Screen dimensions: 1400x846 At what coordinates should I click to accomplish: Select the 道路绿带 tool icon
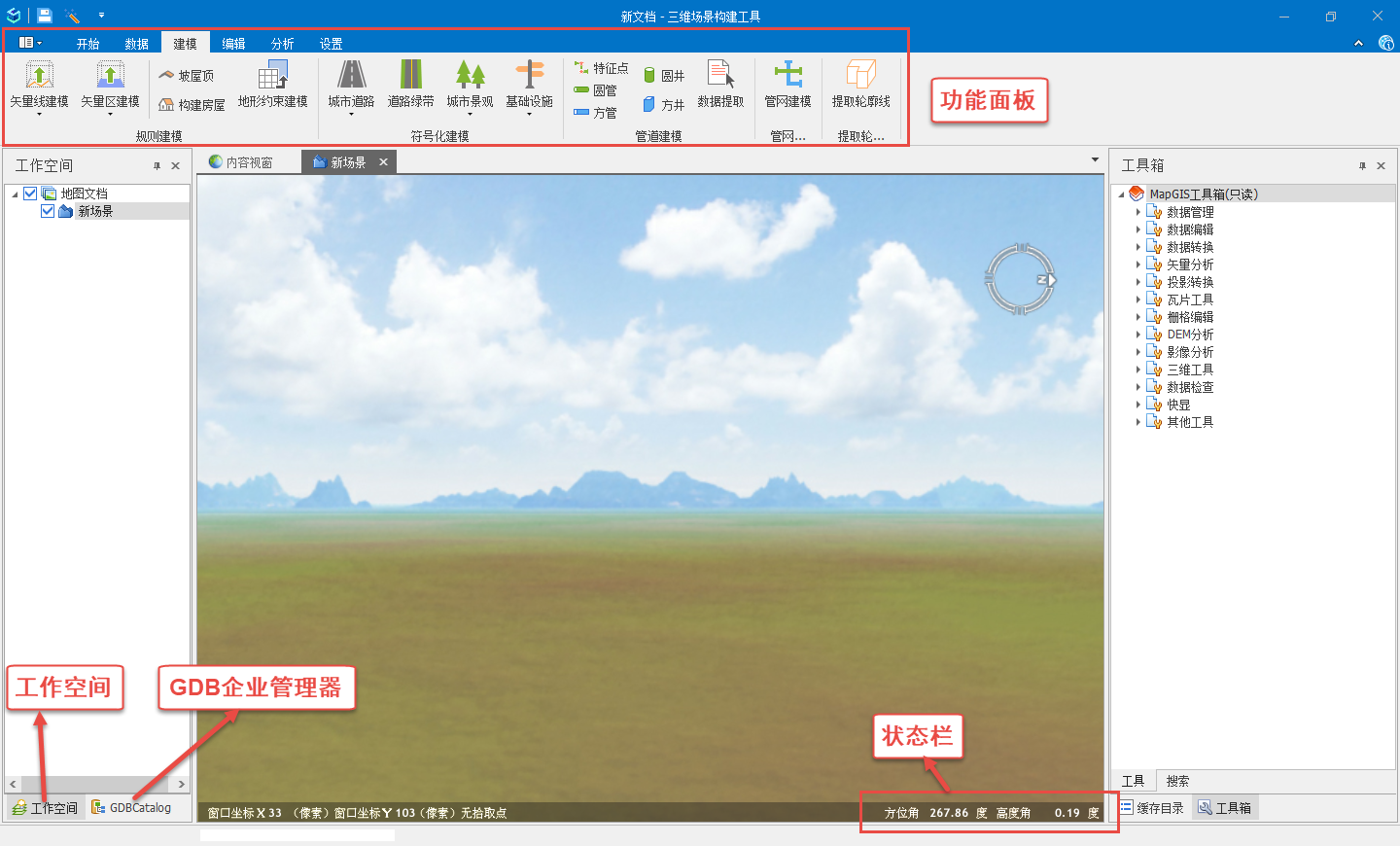pos(410,76)
